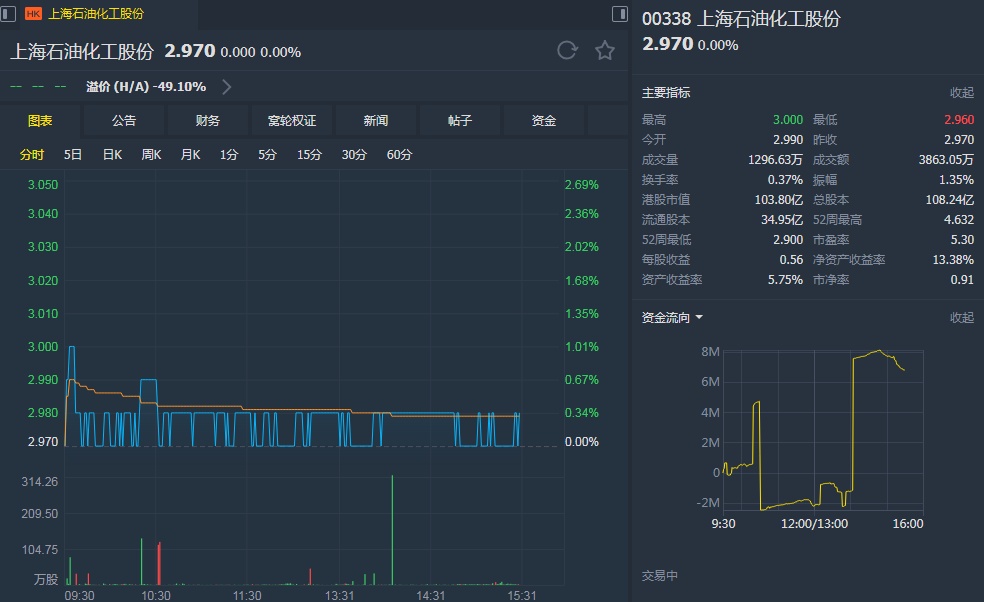Click the 昨收 value 2.970

click(x=959, y=140)
